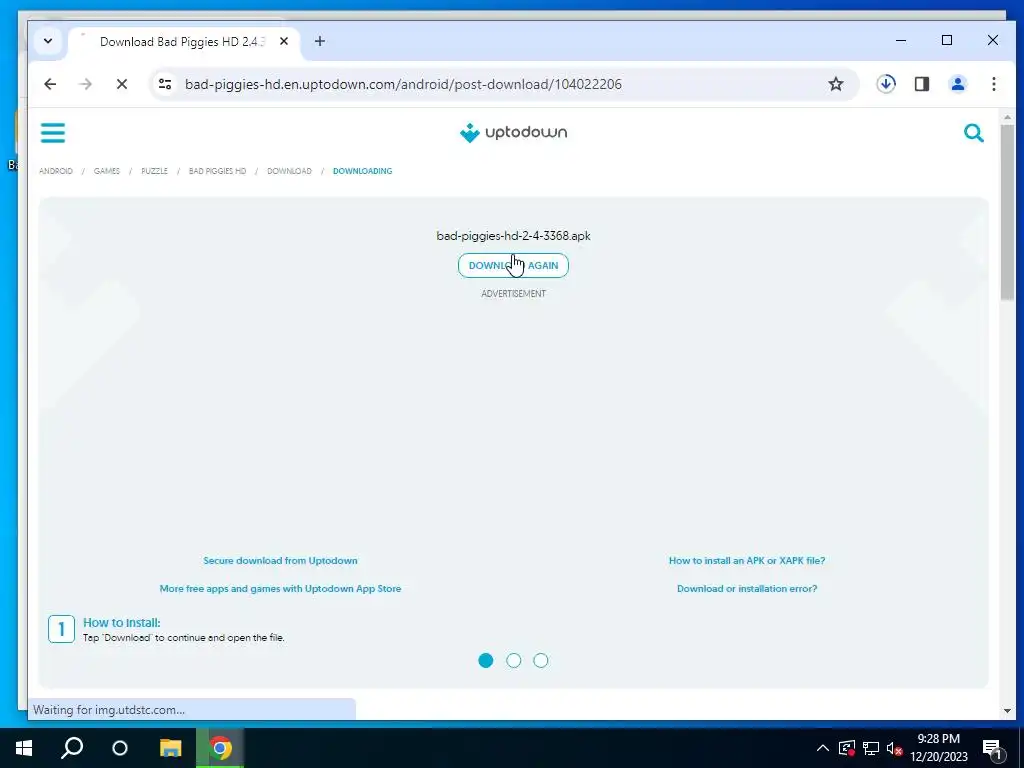1024x768 pixels.
Task: Open Download or installation error link
Action: [746, 588]
